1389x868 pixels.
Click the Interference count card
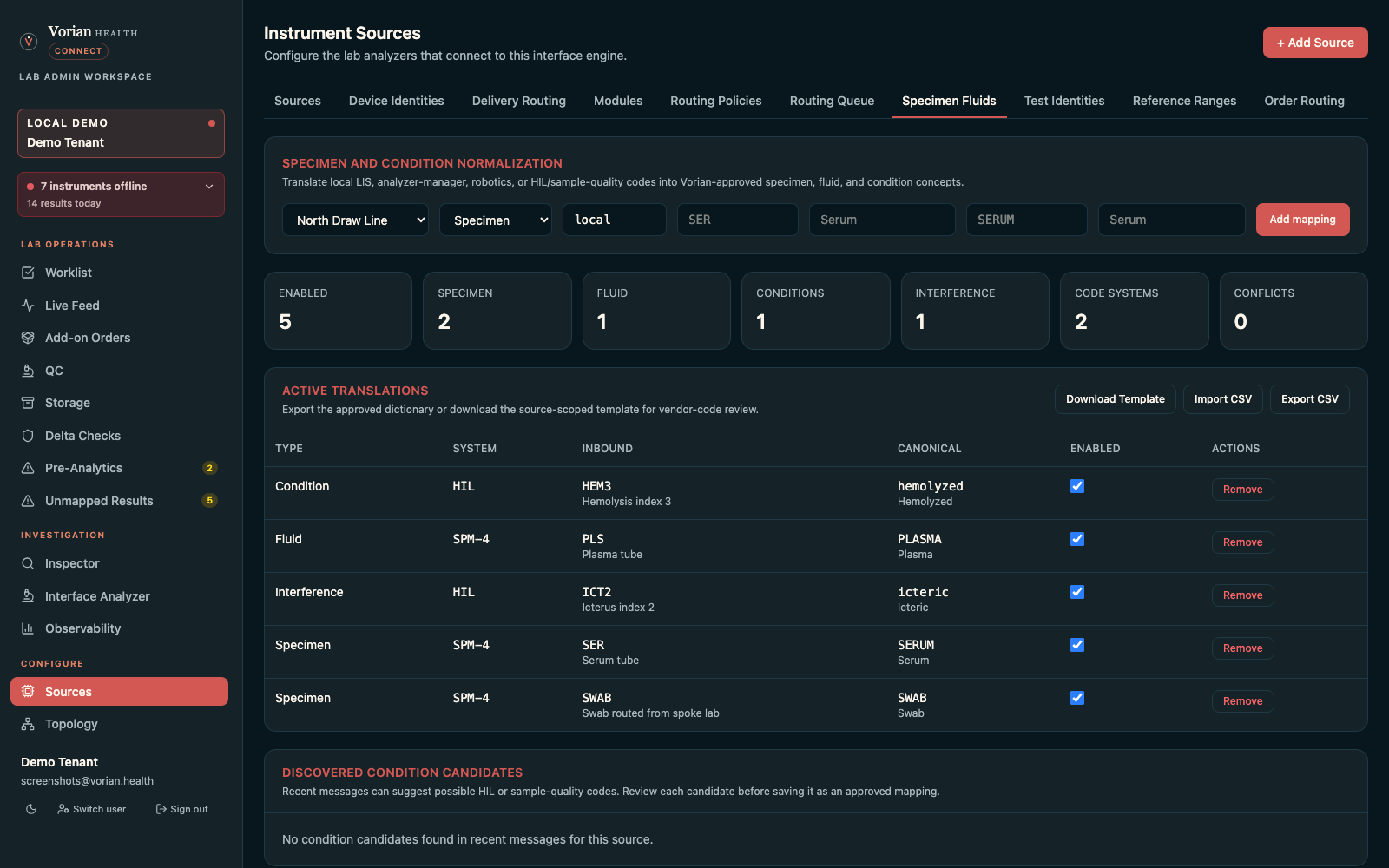click(x=975, y=311)
